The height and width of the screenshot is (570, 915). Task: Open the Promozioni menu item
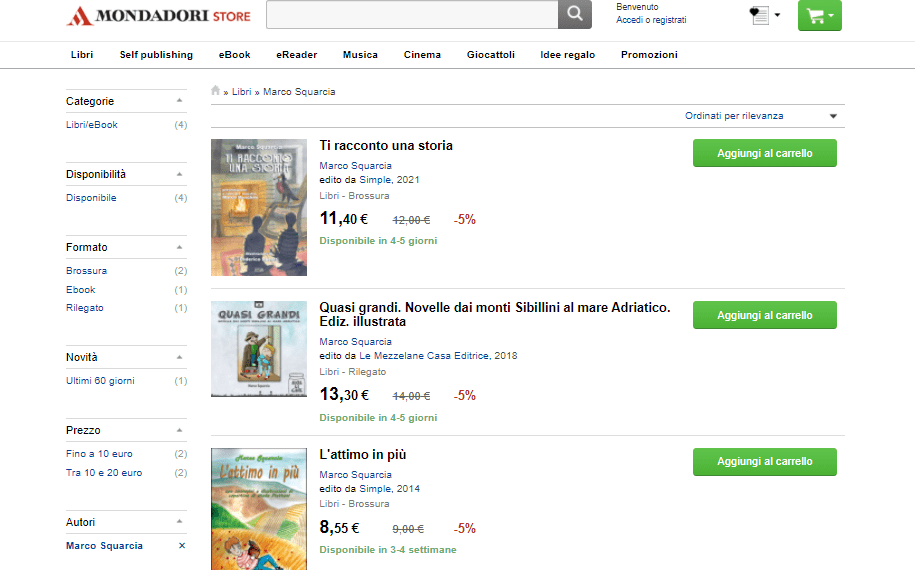pos(649,55)
